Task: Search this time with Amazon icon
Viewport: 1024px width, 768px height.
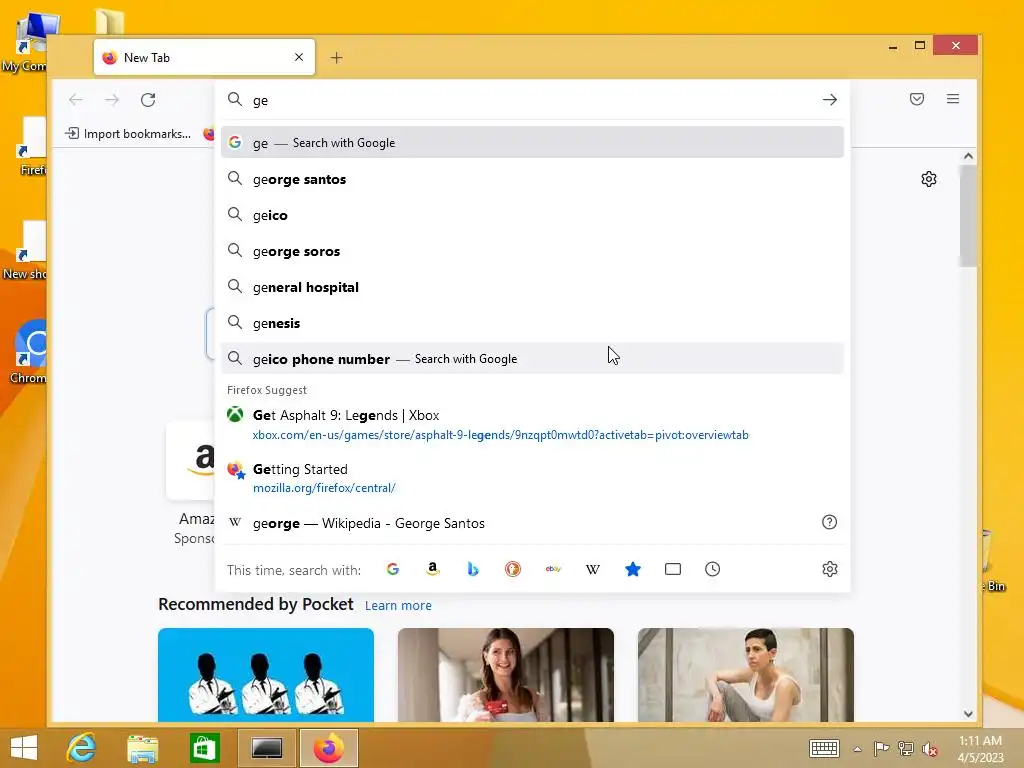Action: click(432, 569)
